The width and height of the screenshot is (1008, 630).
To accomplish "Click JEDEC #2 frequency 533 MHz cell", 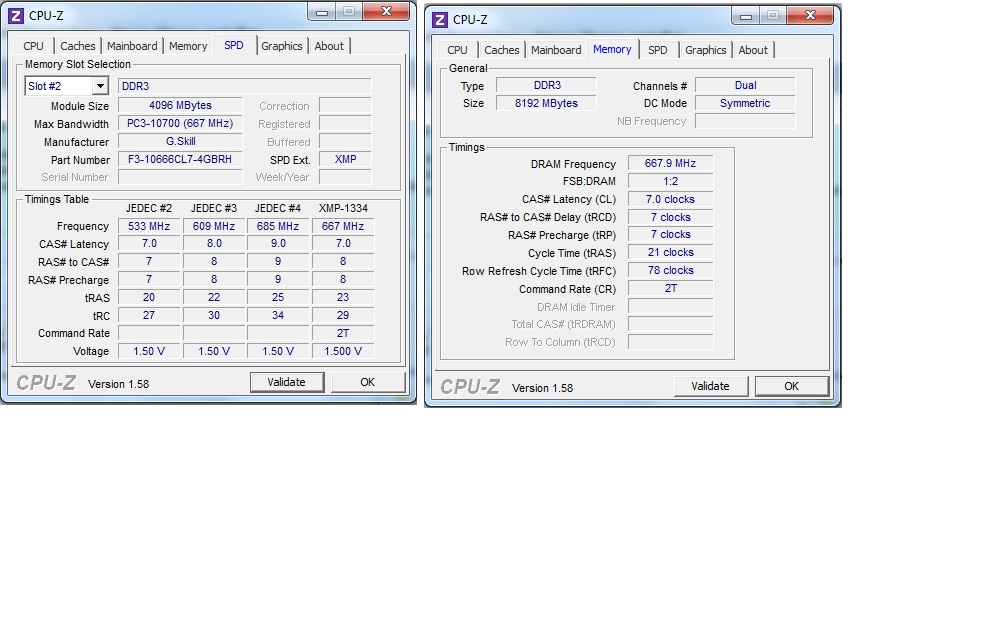I will 149,226.
